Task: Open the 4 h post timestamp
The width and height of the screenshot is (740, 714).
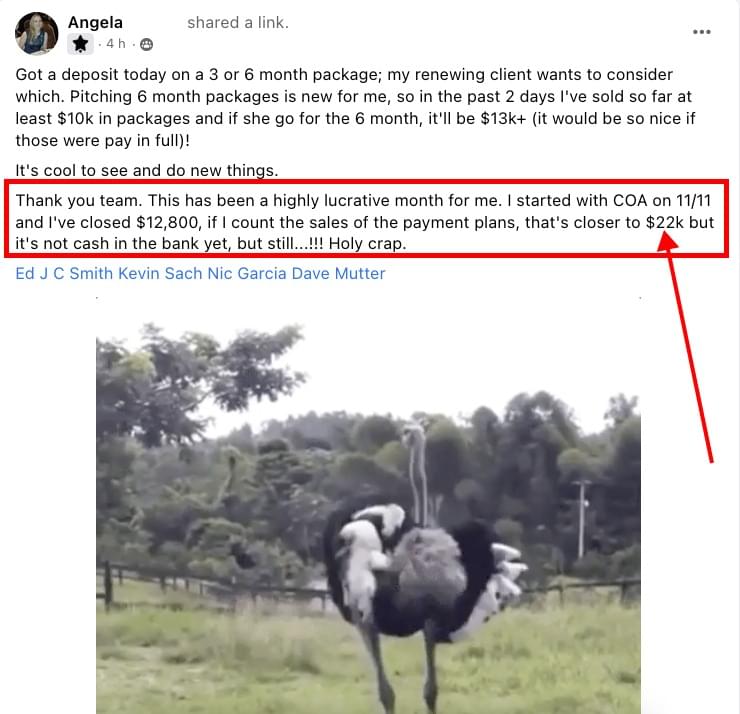Action: click(x=116, y=44)
